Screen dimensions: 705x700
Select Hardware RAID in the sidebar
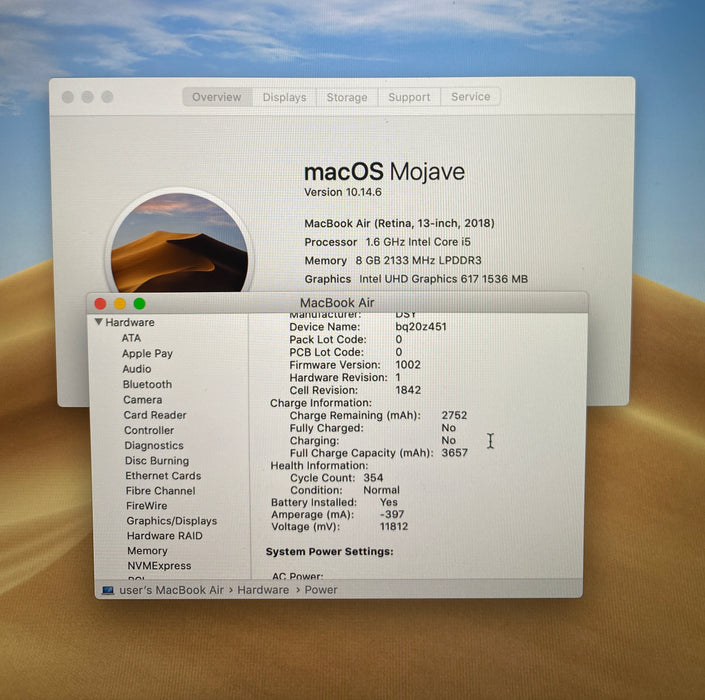[165, 536]
